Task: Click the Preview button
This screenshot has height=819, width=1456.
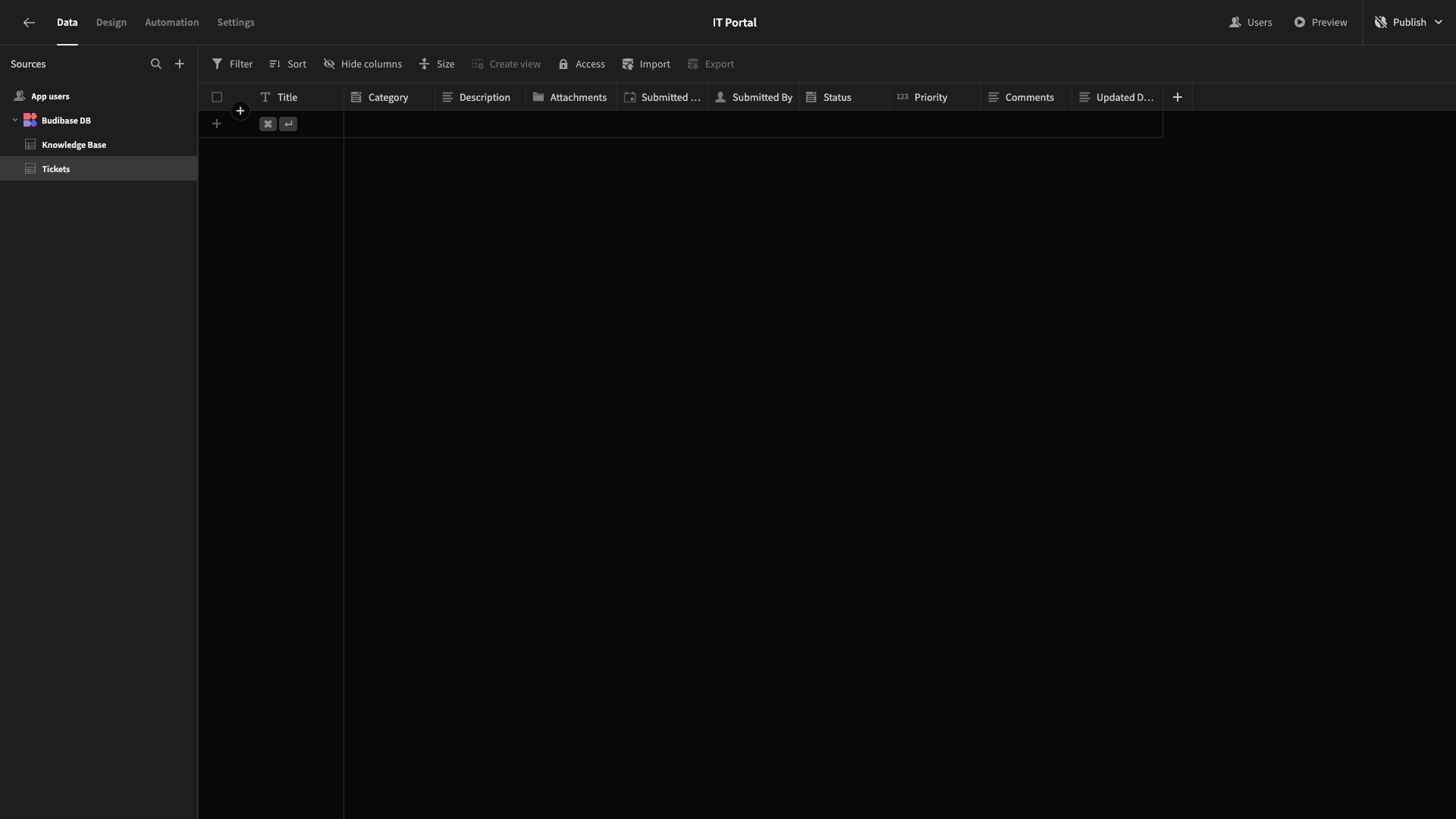Action: (1320, 23)
